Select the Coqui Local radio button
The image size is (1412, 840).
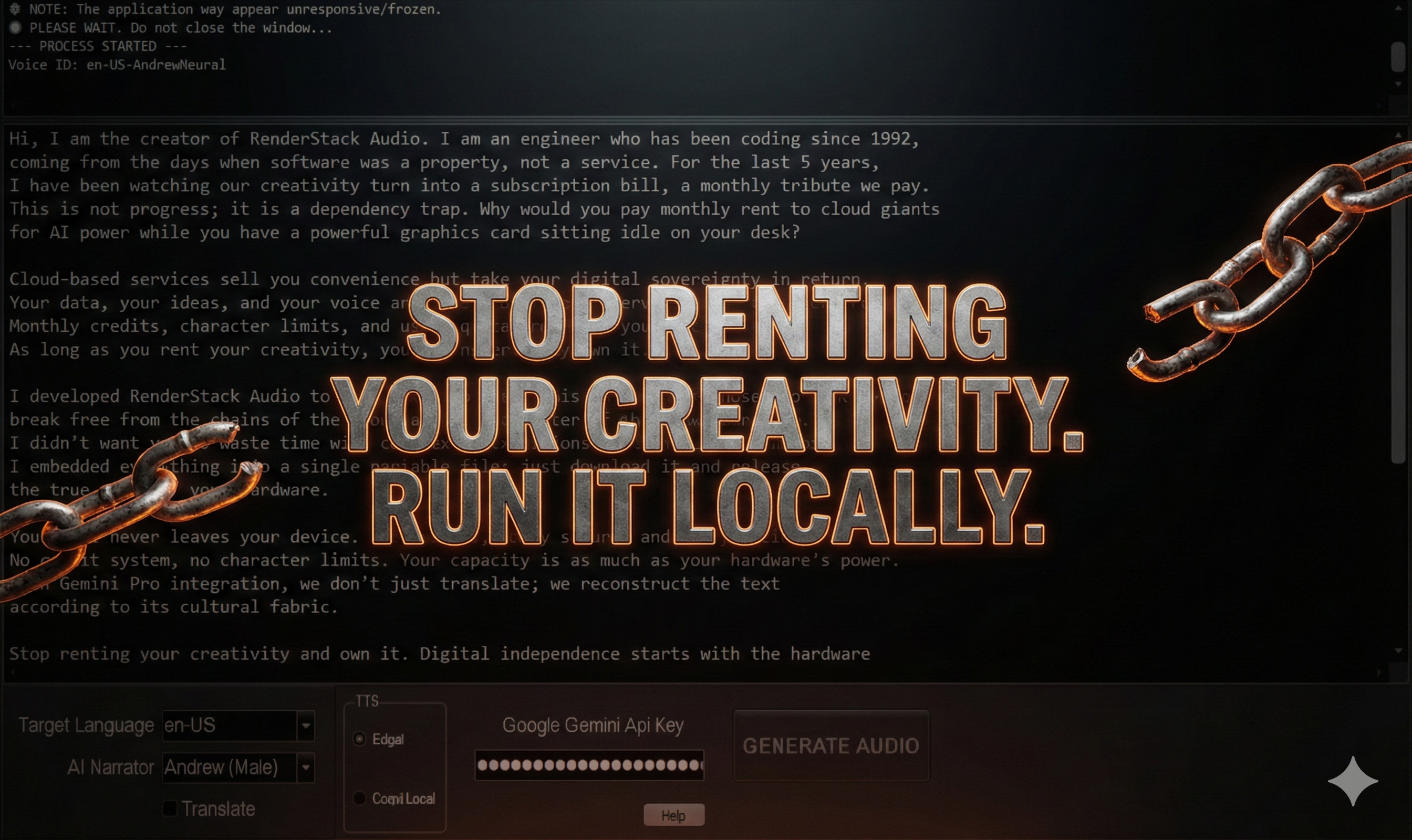click(x=359, y=798)
